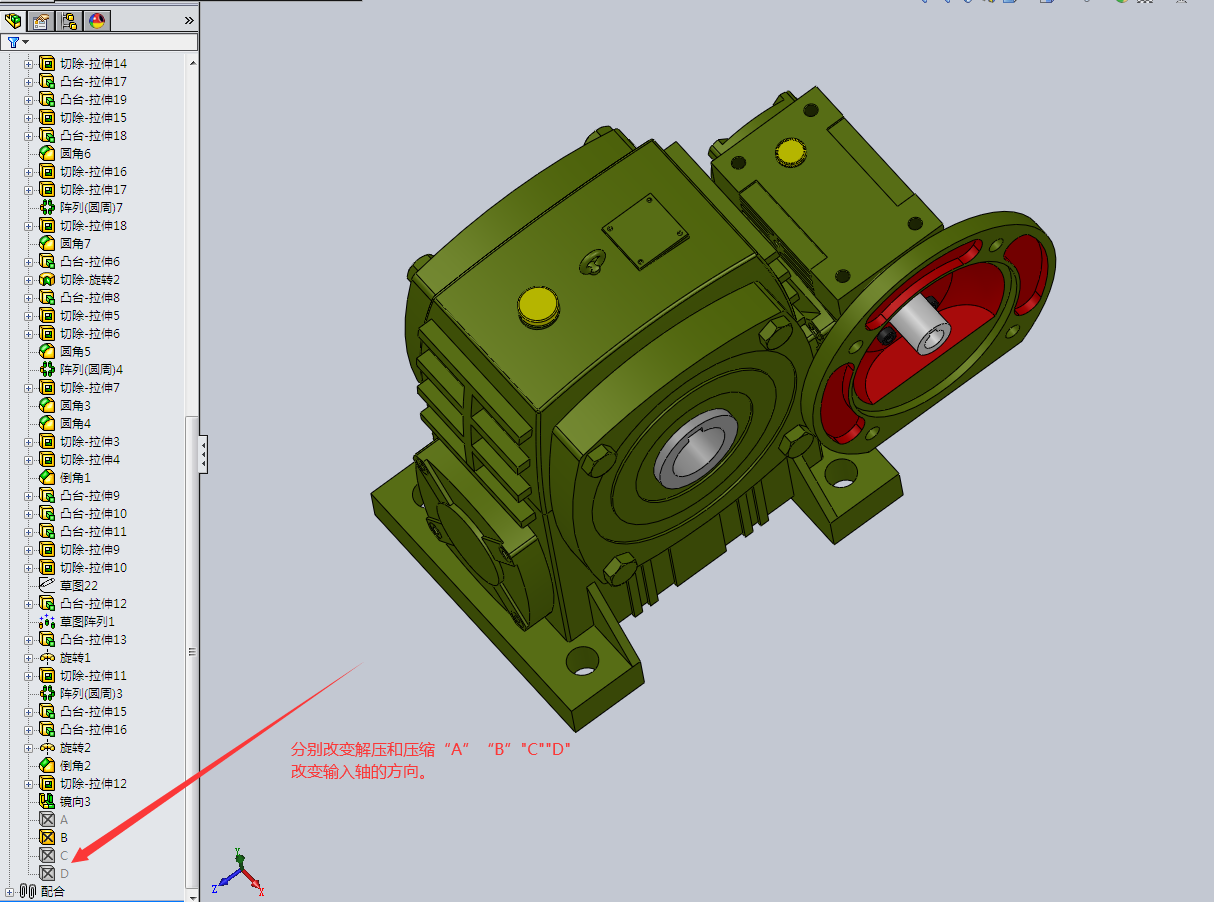Expand the 切除-拉伸11 feature node

coord(28,676)
